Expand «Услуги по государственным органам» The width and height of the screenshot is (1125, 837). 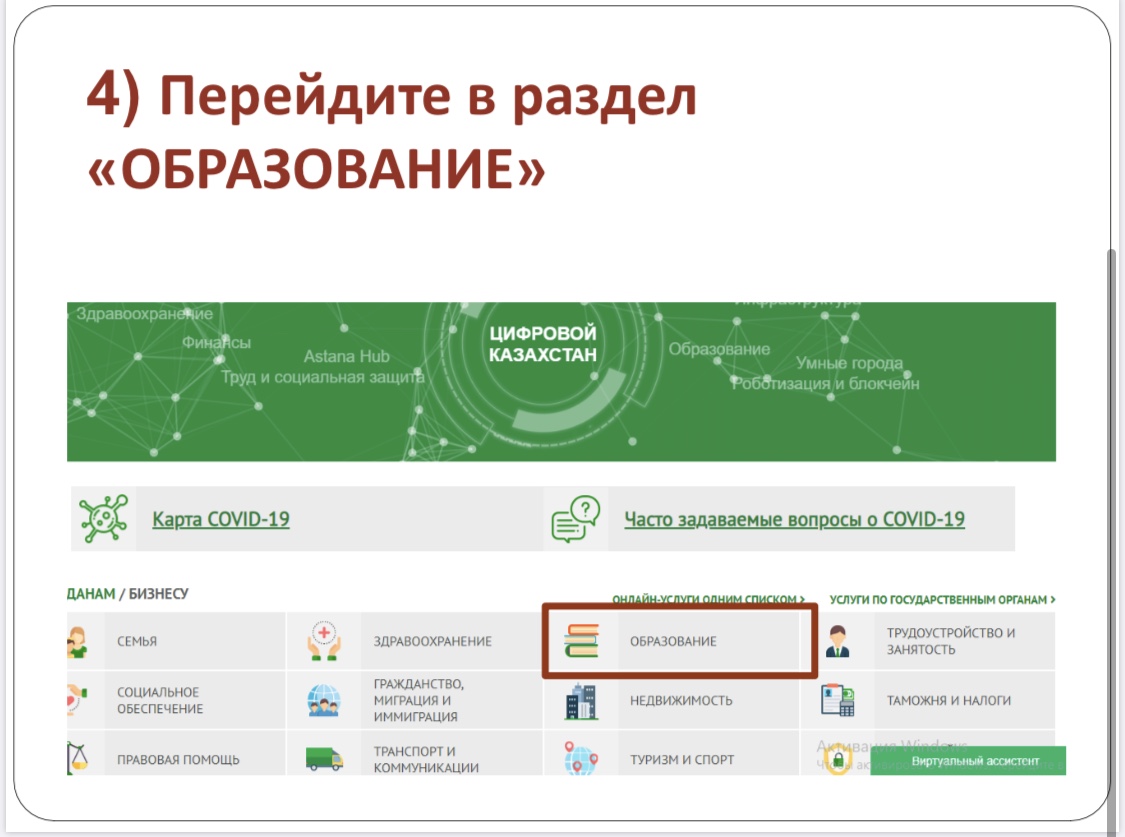pyautogui.click(x=942, y=600)
